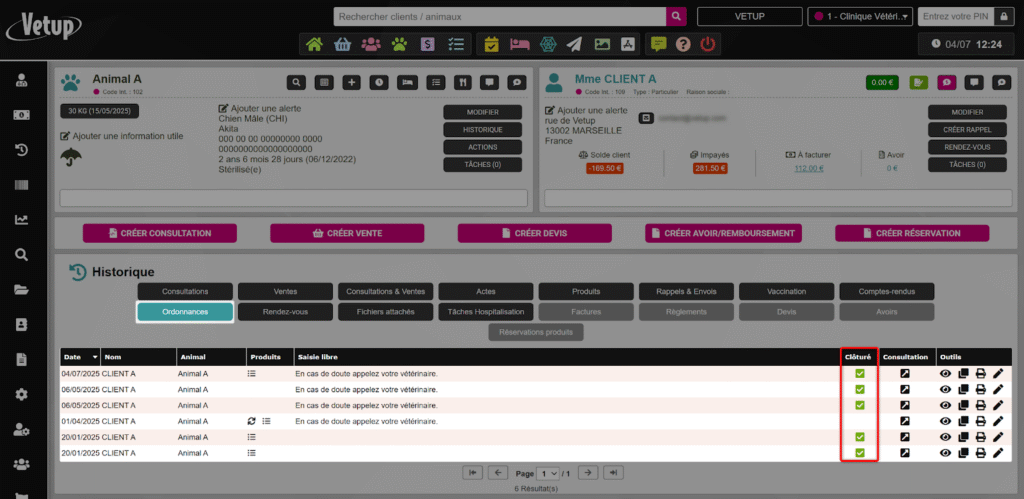Open the yellow calendar agenda icon
Viewport: 1024px width, 499px height.
[x=491, y=44]
